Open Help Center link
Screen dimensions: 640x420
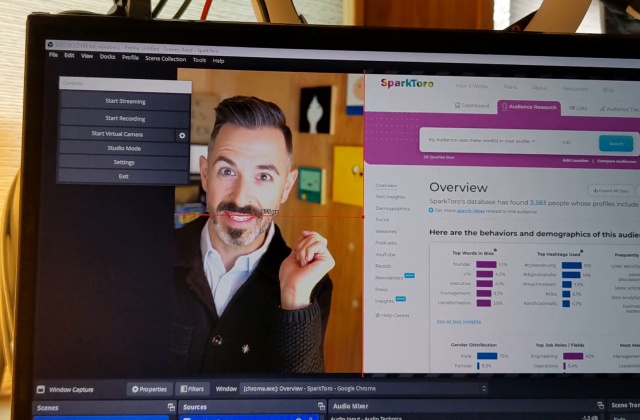[x=392, y=315]
